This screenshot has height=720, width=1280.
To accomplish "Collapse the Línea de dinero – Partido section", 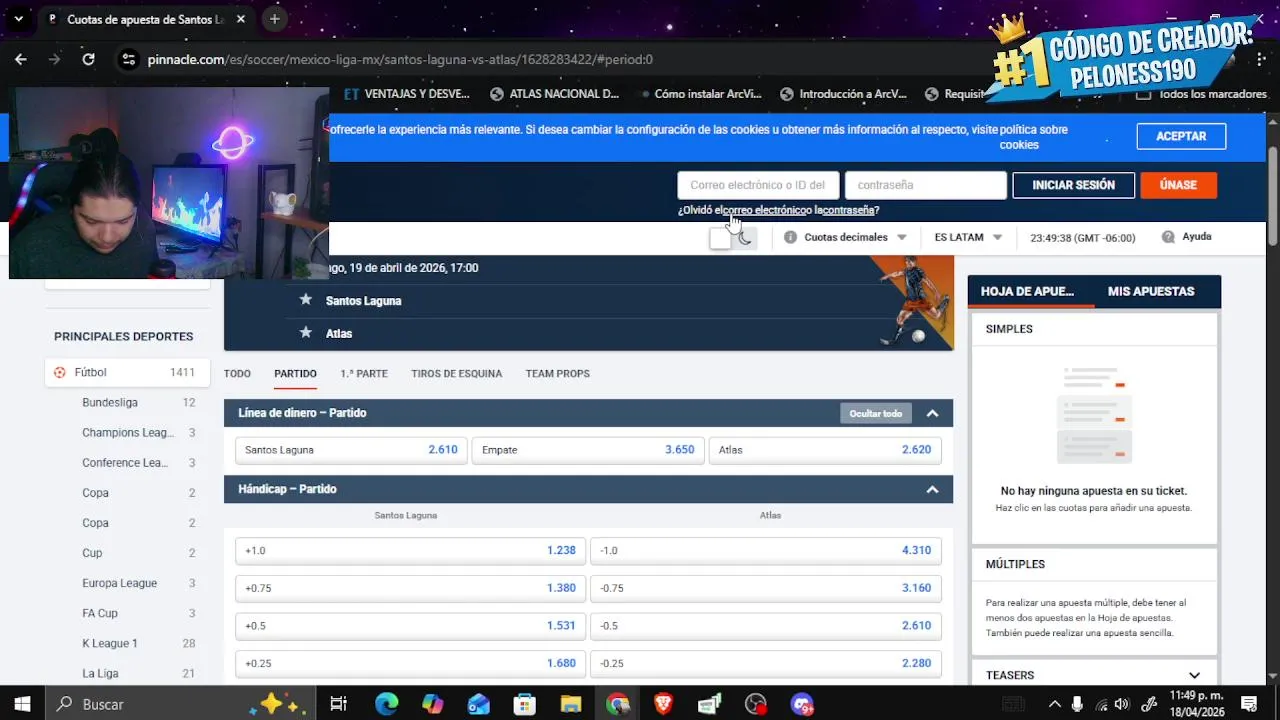I will [932, 413].
